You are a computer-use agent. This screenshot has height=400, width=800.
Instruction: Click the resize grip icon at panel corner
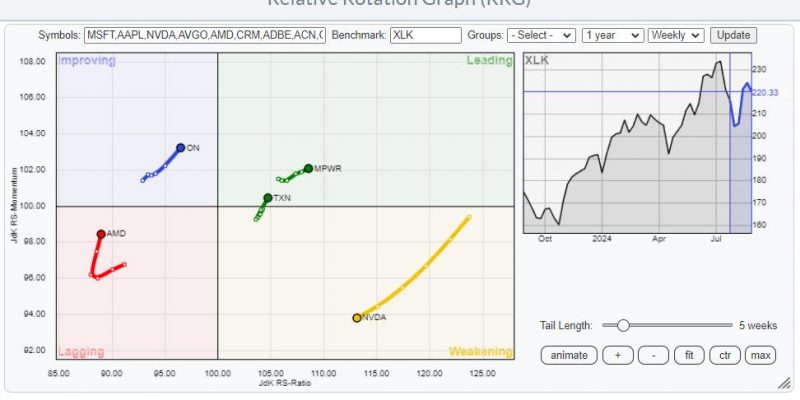[783, 383]
